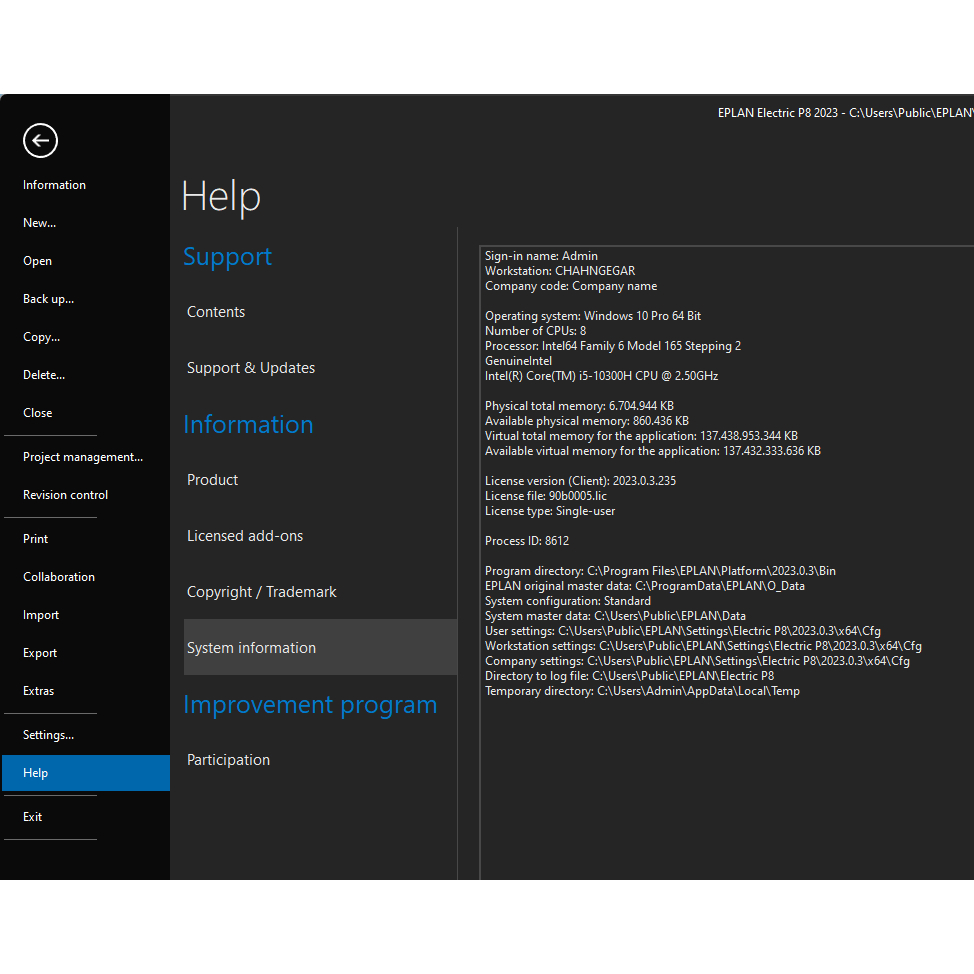Open the Information menu item
The width and height of the screenshot is (974, 974).
54,185
